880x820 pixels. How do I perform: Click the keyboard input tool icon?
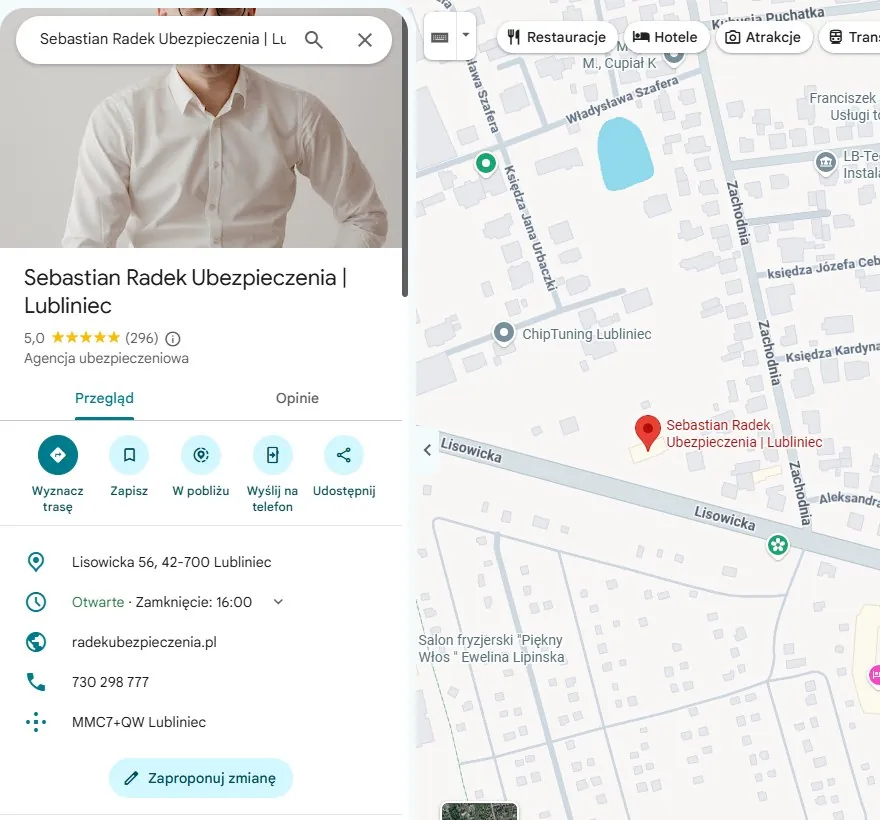[439, 37]
